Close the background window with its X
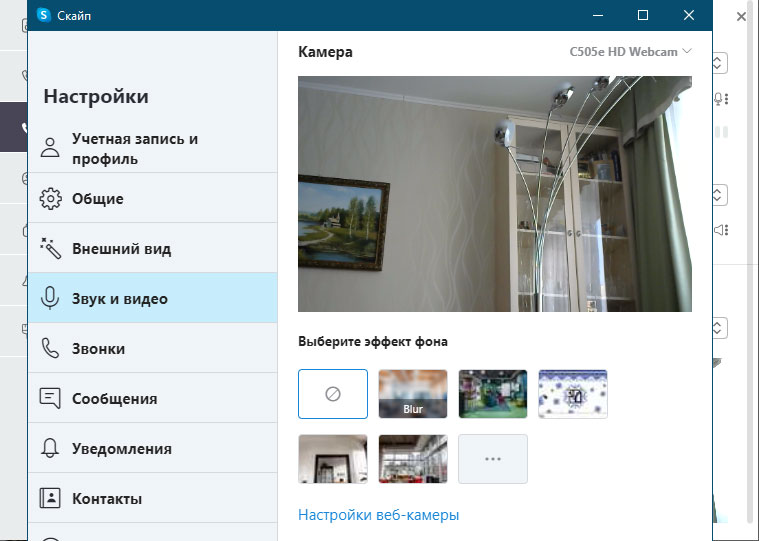The height and width of the screenshot is (541, 759). coord(741,17)
